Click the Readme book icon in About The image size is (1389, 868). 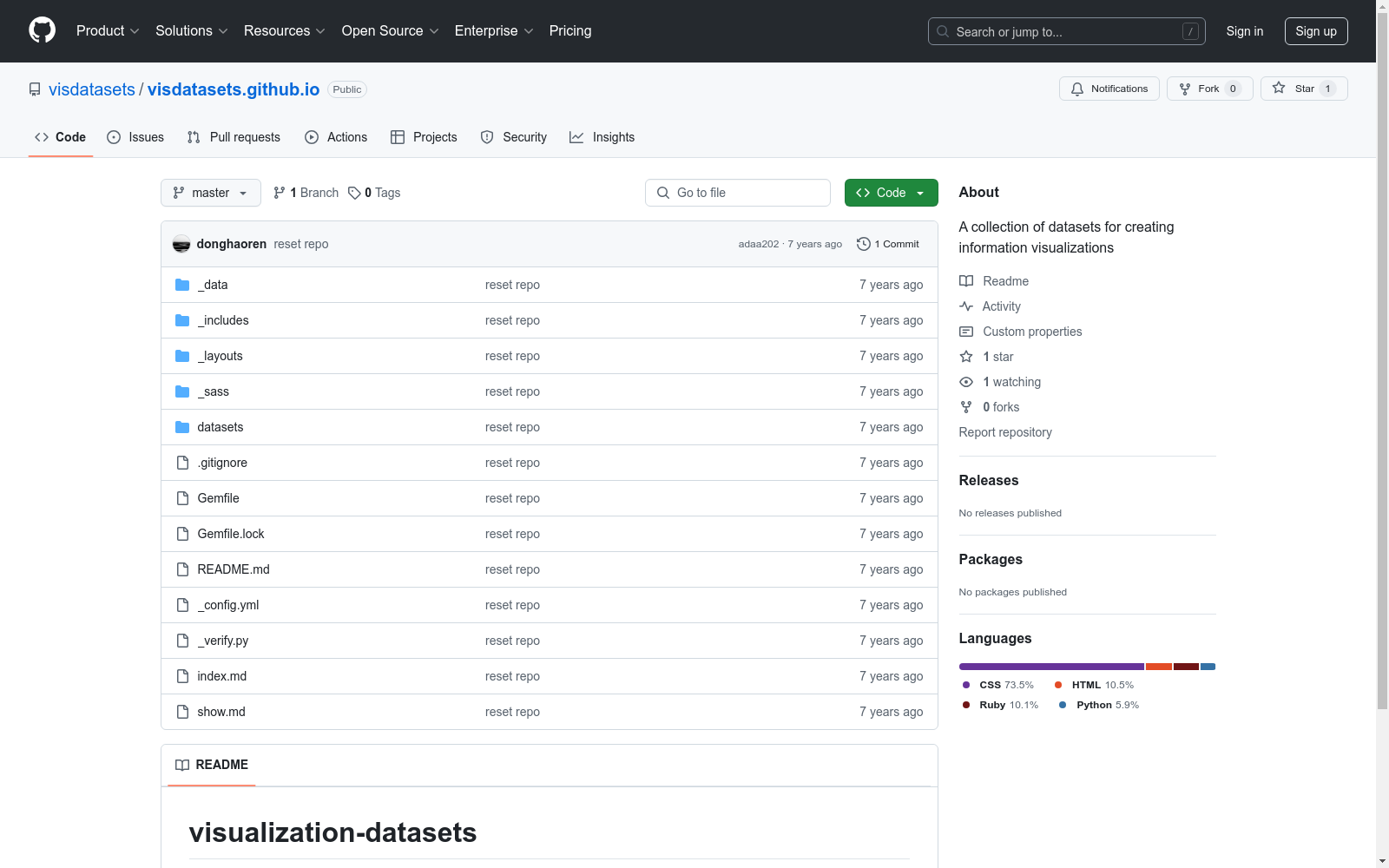coord(966,281)
